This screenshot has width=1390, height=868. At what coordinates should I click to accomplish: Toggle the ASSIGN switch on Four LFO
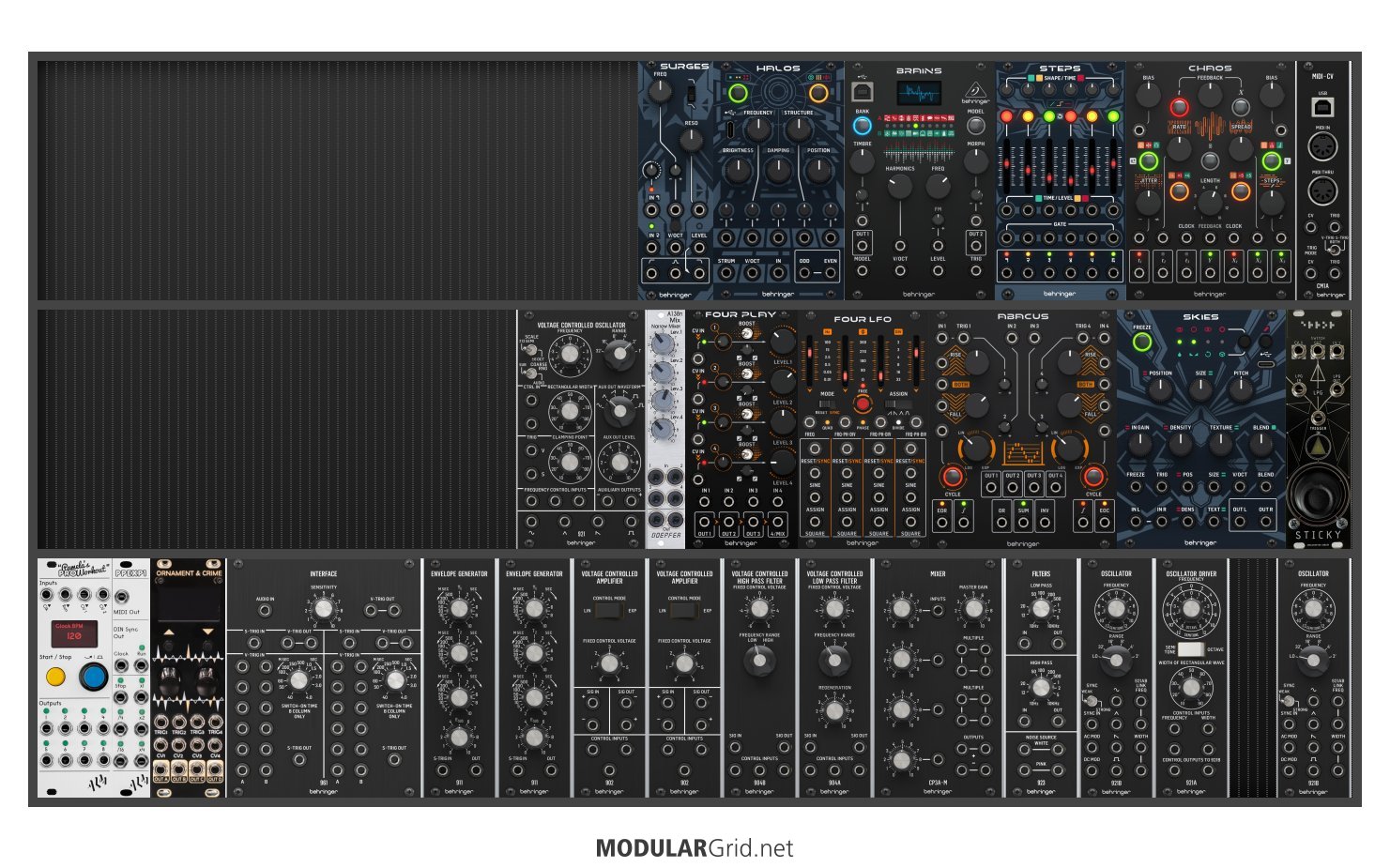[x=898, y=403]
